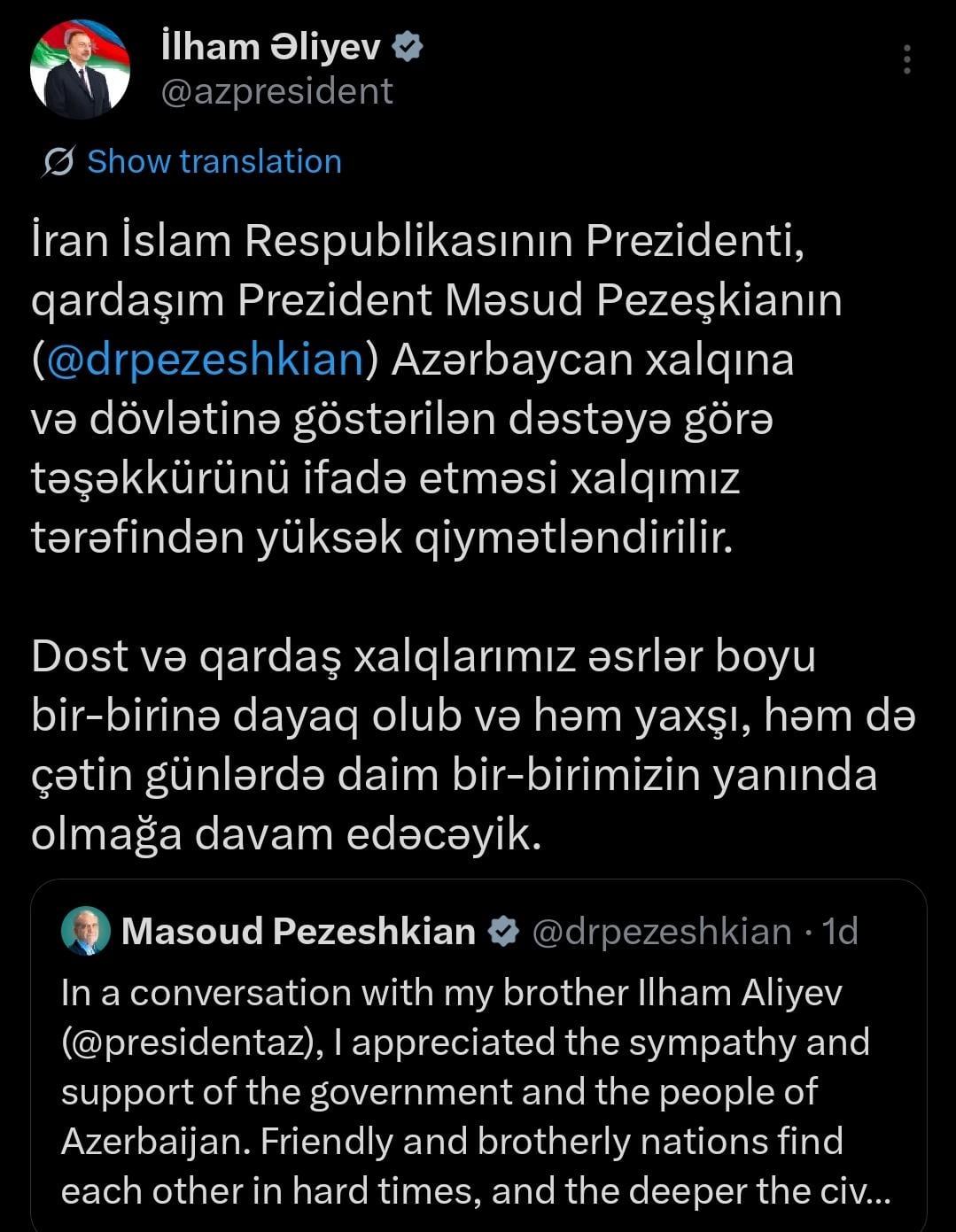This screenshot has height=1232, width=956.
Task: Click the verified badge beside İlham Əliyev
Action: (x=407, y=47)
